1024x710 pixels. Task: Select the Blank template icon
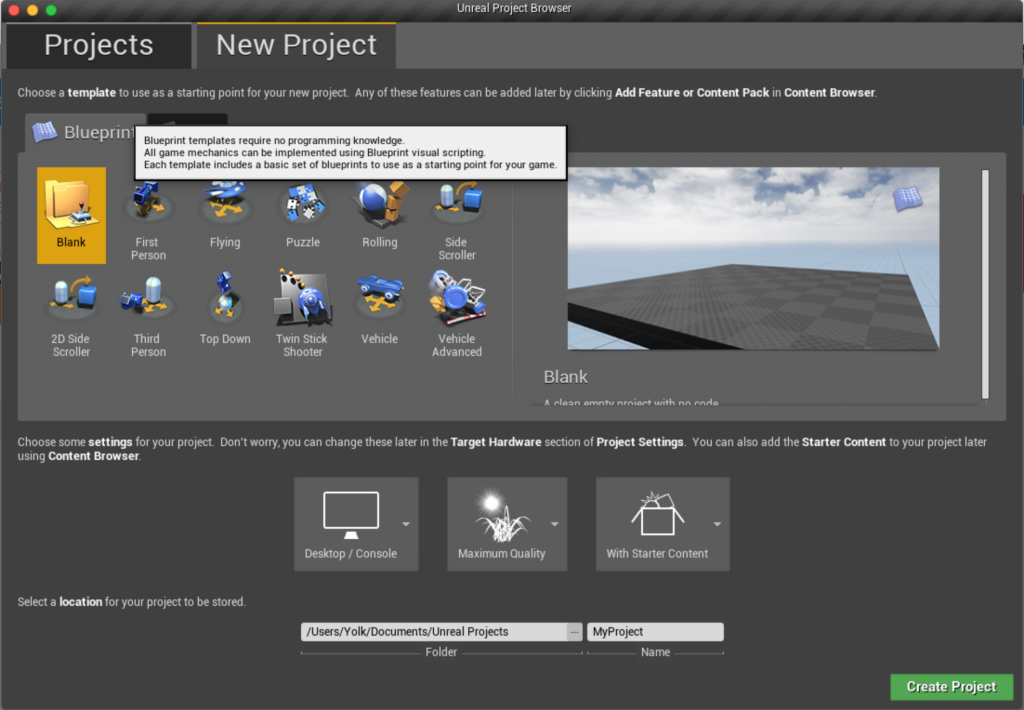(71, 215)
